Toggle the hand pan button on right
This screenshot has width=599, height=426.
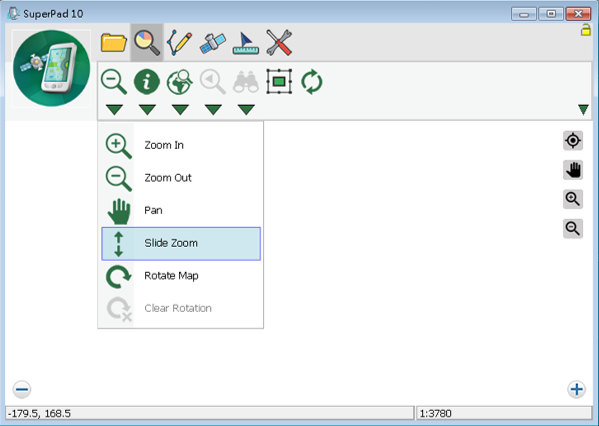click(x=573, y=170)
